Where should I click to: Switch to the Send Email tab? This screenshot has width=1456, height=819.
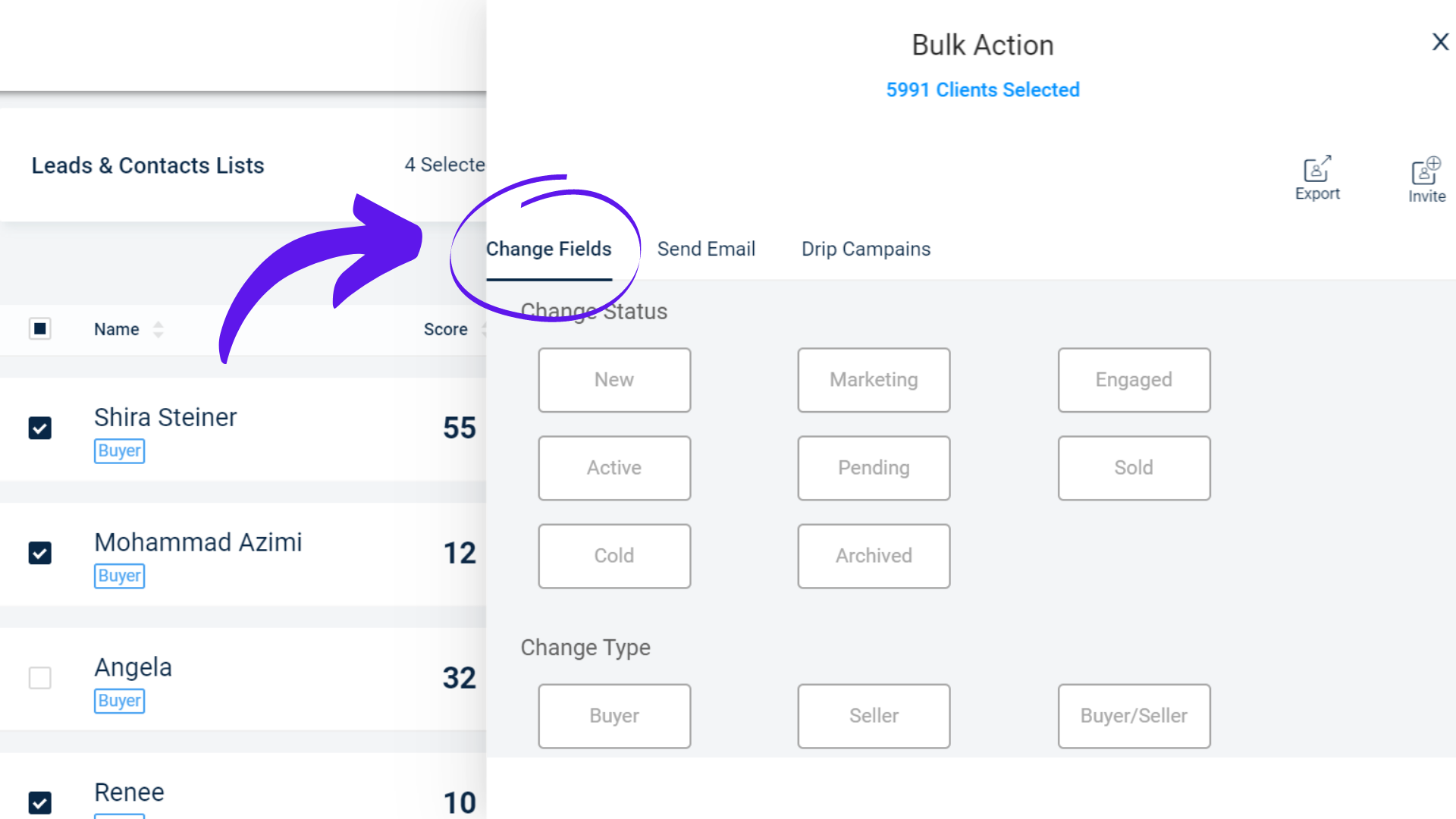(x=706, y=249)
